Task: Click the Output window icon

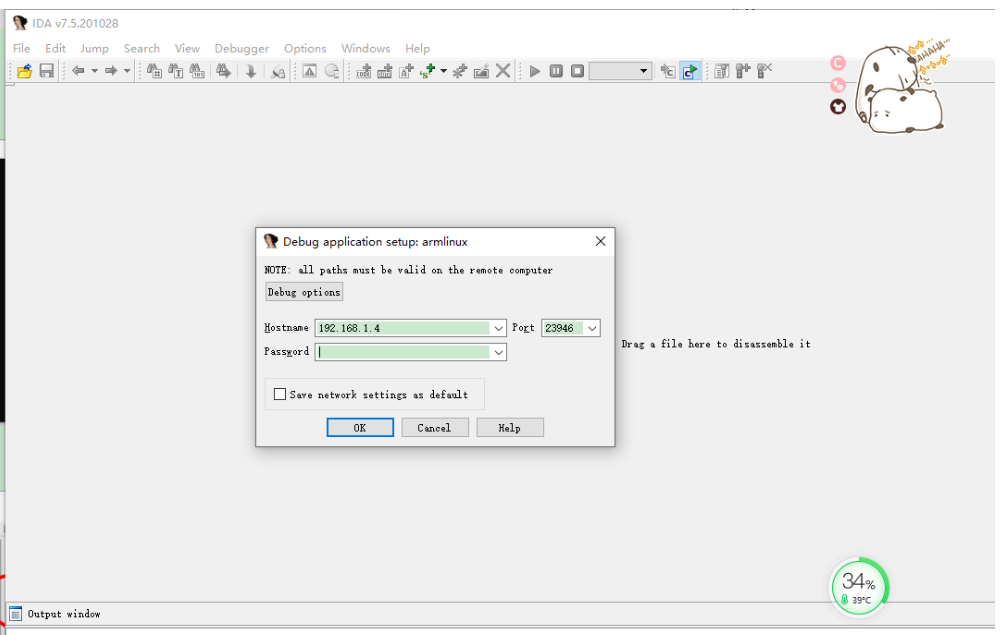Action: pyautogui.click(x=16, y=614)
